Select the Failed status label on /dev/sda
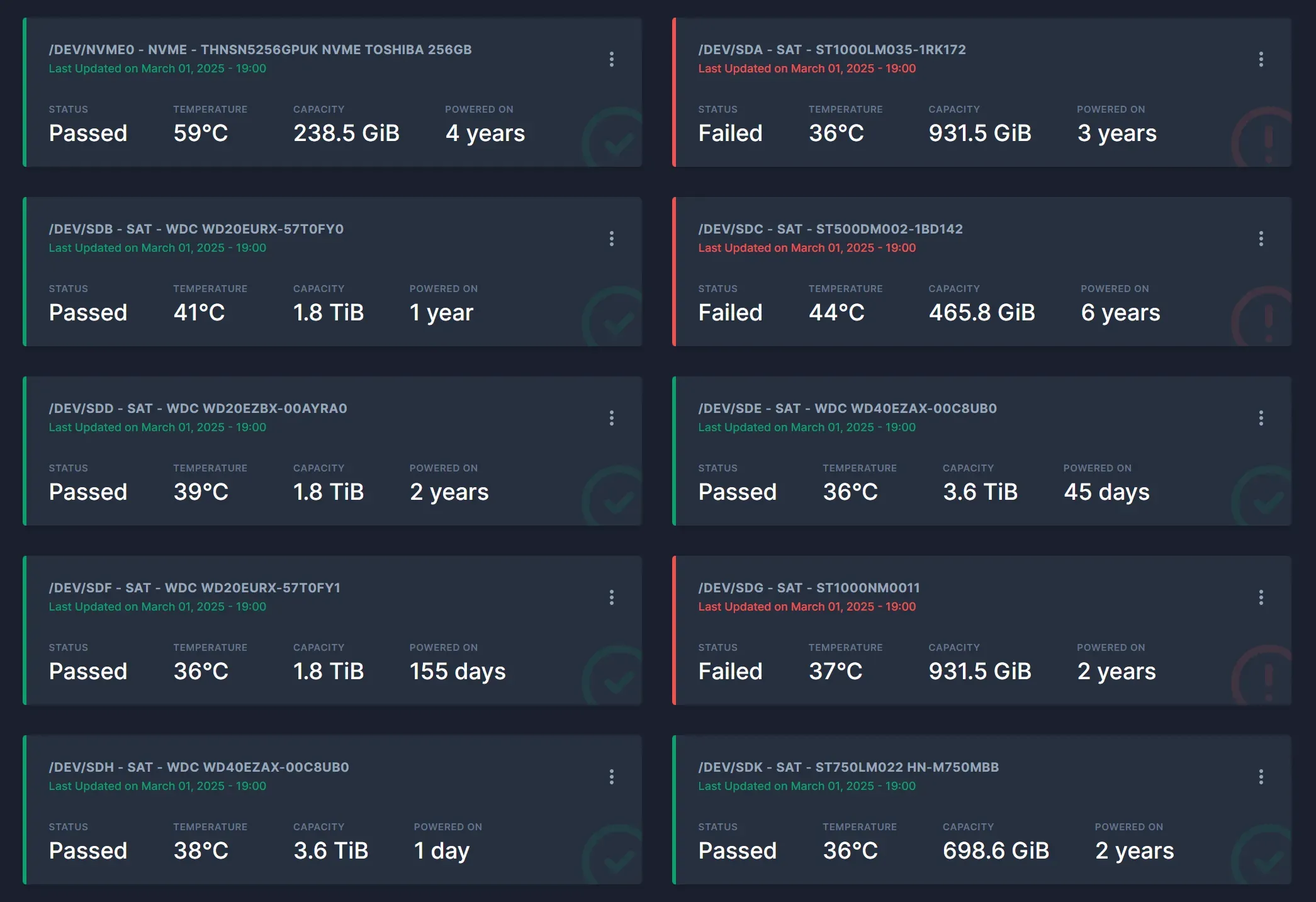 [729, 133]
